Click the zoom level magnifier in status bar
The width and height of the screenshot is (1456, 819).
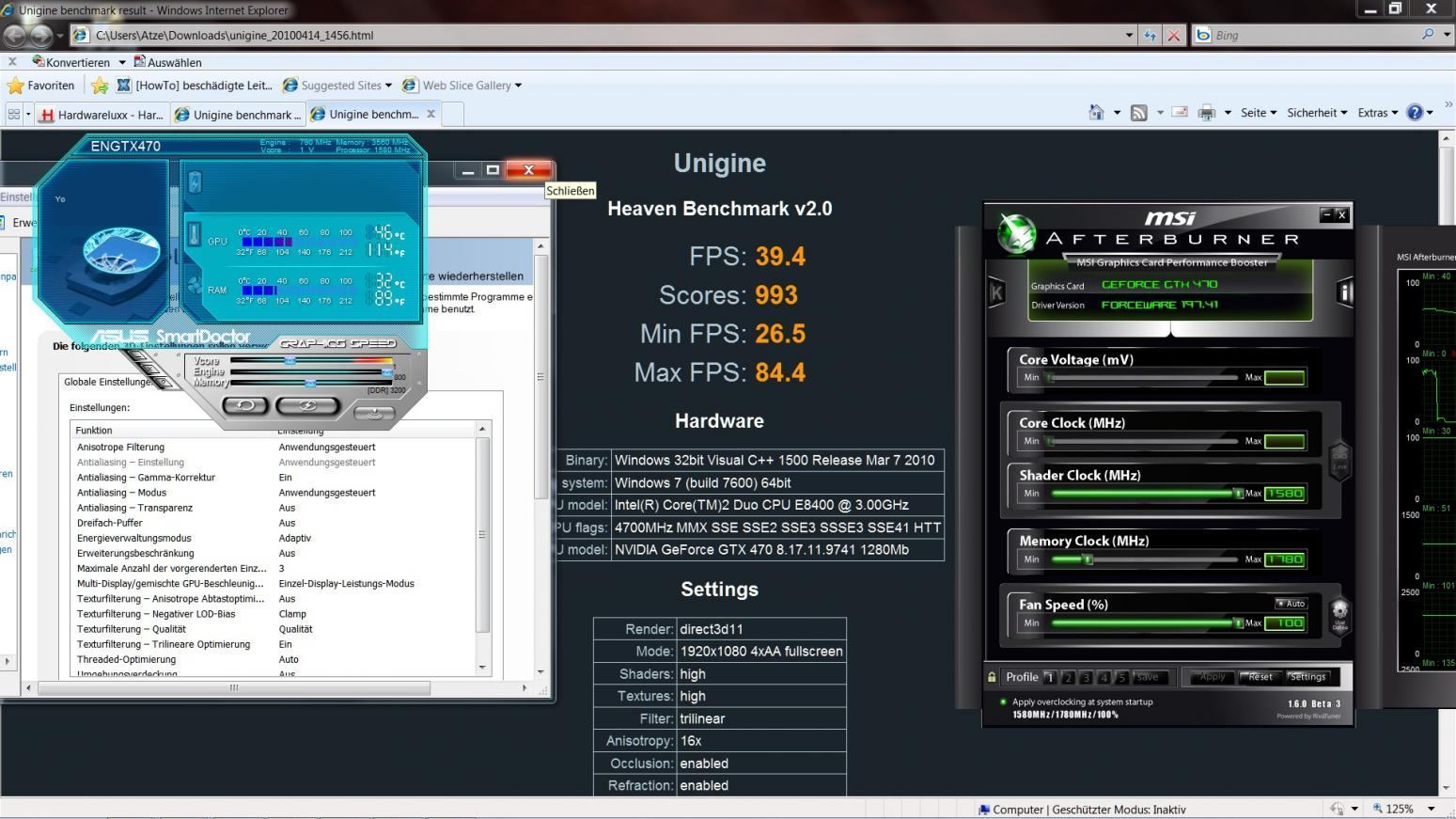[x=1378, y=809]
